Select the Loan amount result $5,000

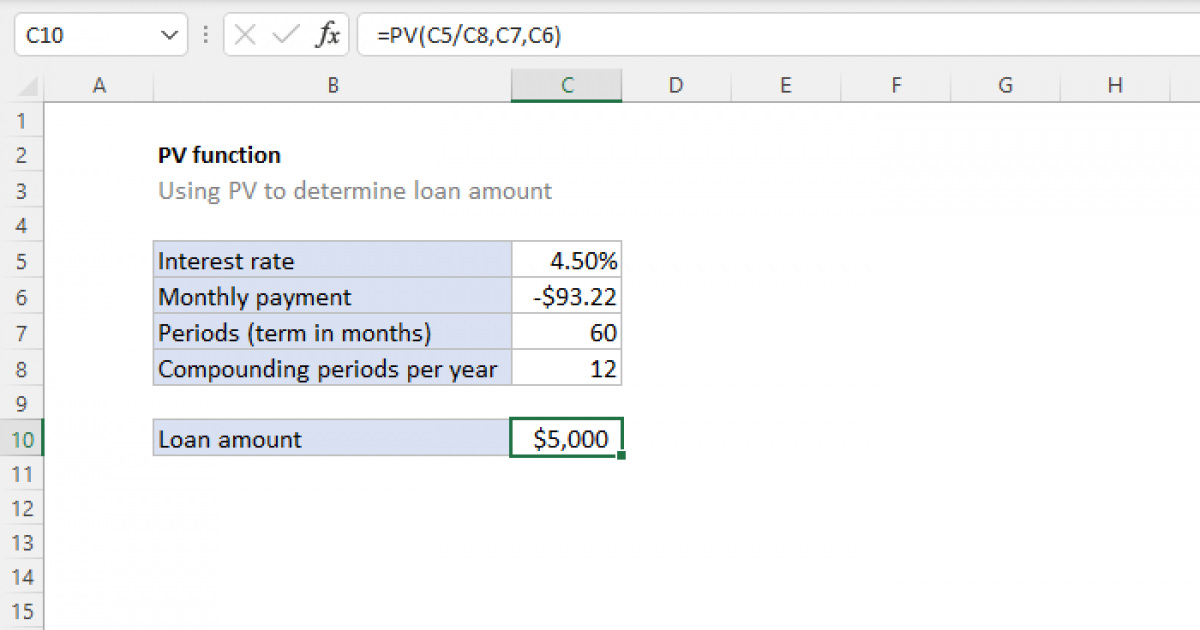pyautogui.click(x=566, y=439)
